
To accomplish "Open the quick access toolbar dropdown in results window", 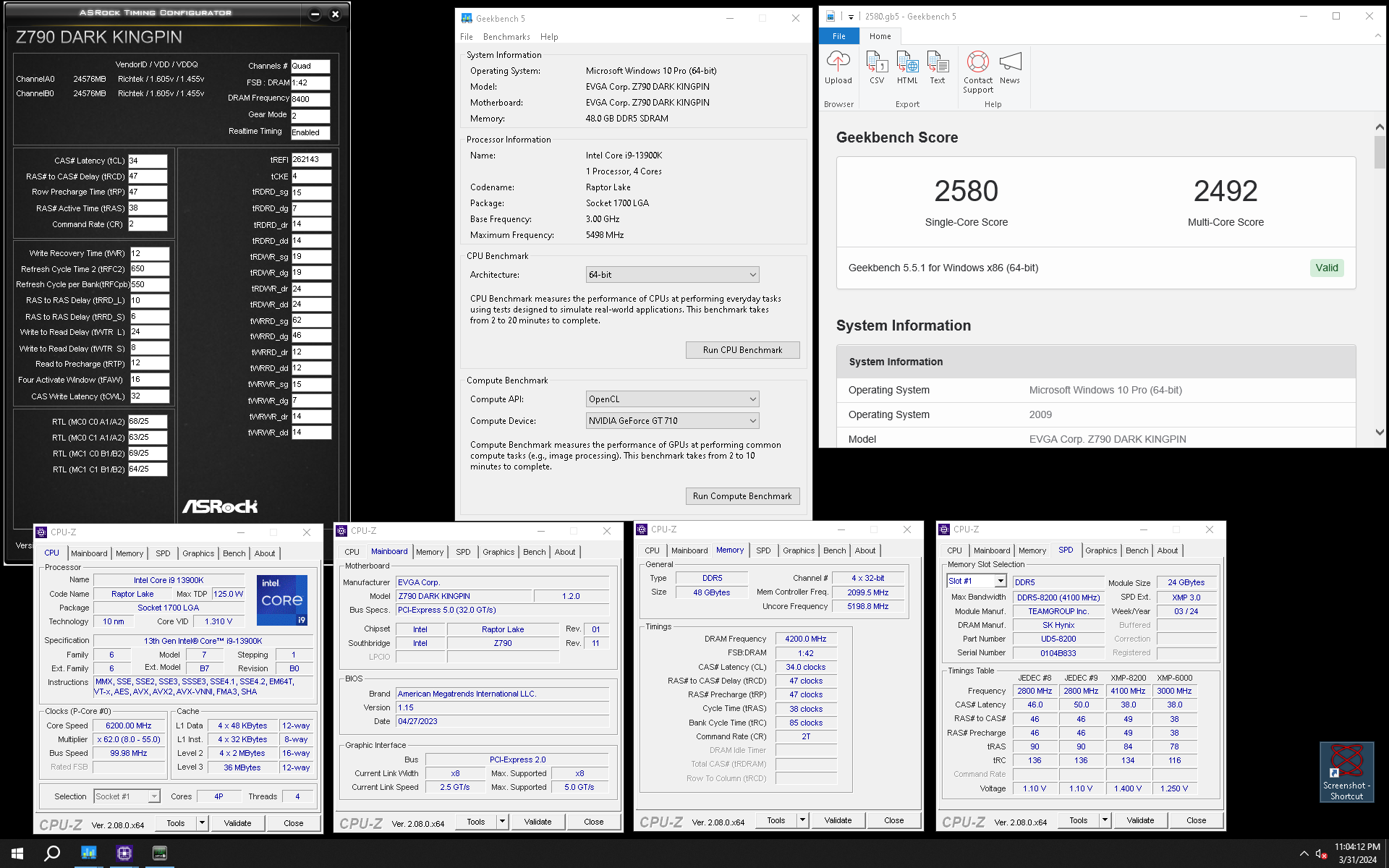I will point(851,17).
